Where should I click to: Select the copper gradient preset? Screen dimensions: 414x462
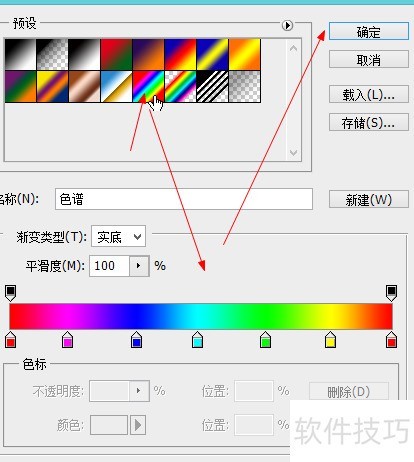[84, 86]
